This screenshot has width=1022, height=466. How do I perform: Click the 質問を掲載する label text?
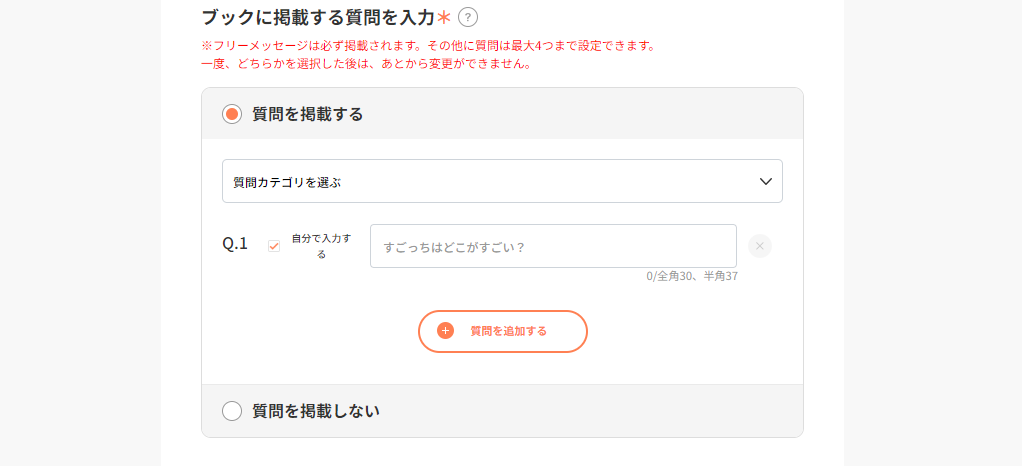point(308,114)
